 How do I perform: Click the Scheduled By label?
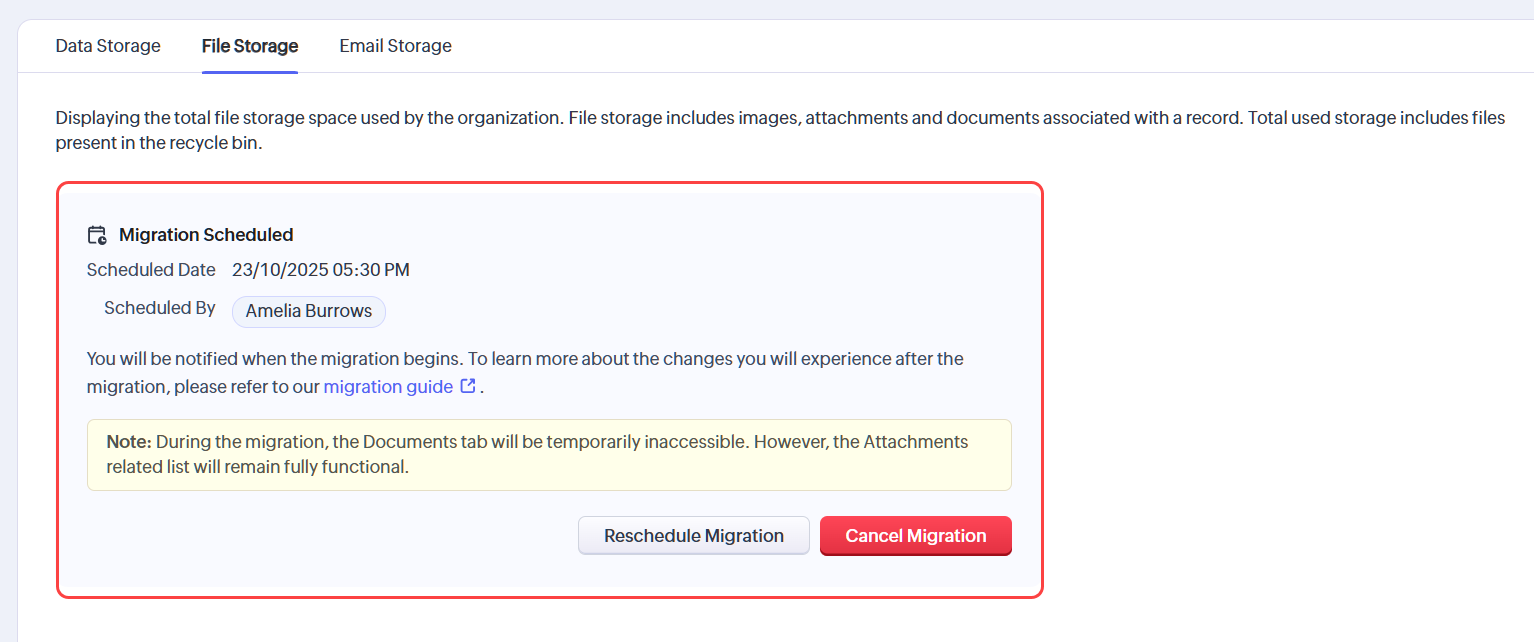tap(160, 308)
